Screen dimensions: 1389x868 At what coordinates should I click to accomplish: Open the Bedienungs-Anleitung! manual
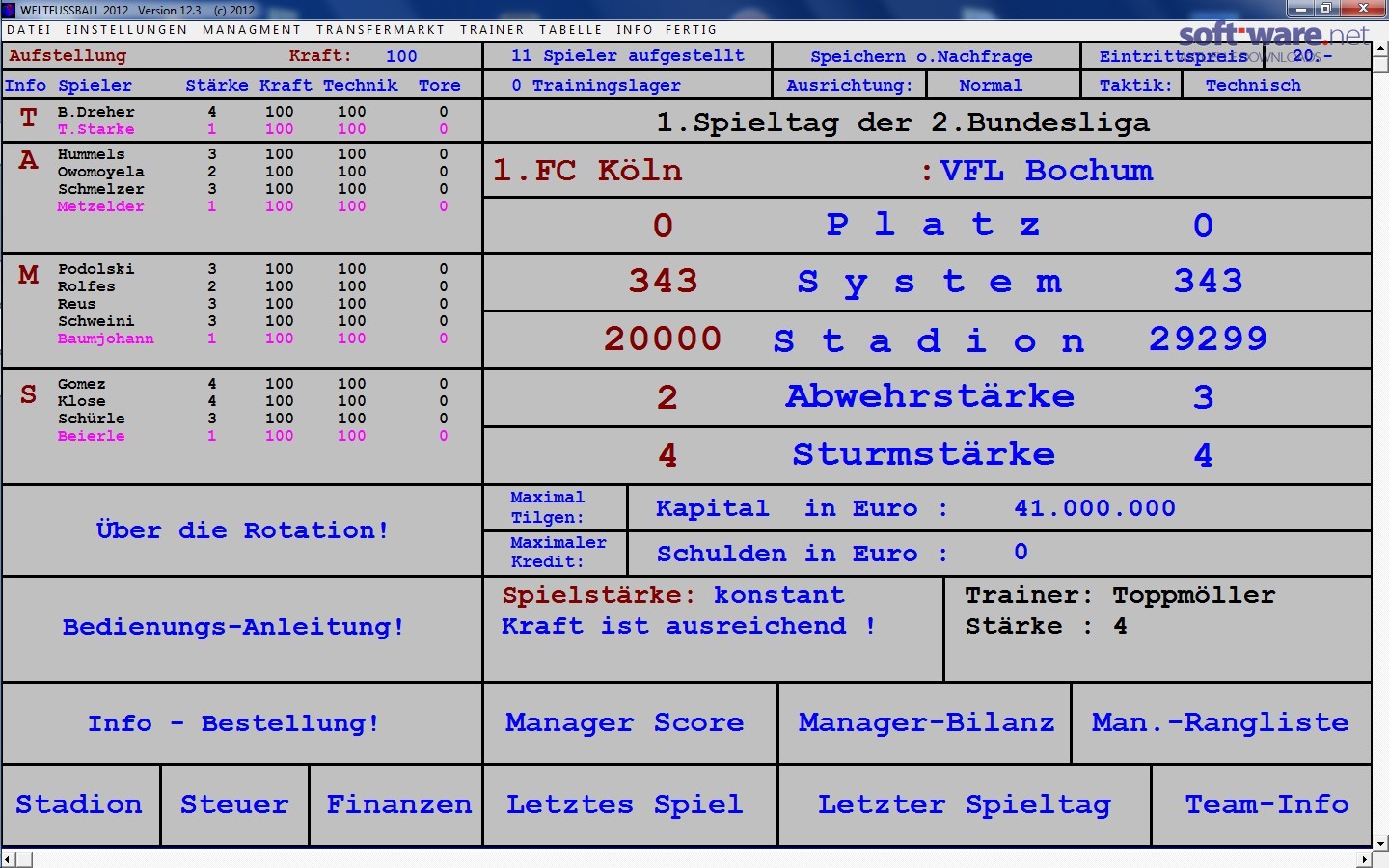[x=242, y=628]
